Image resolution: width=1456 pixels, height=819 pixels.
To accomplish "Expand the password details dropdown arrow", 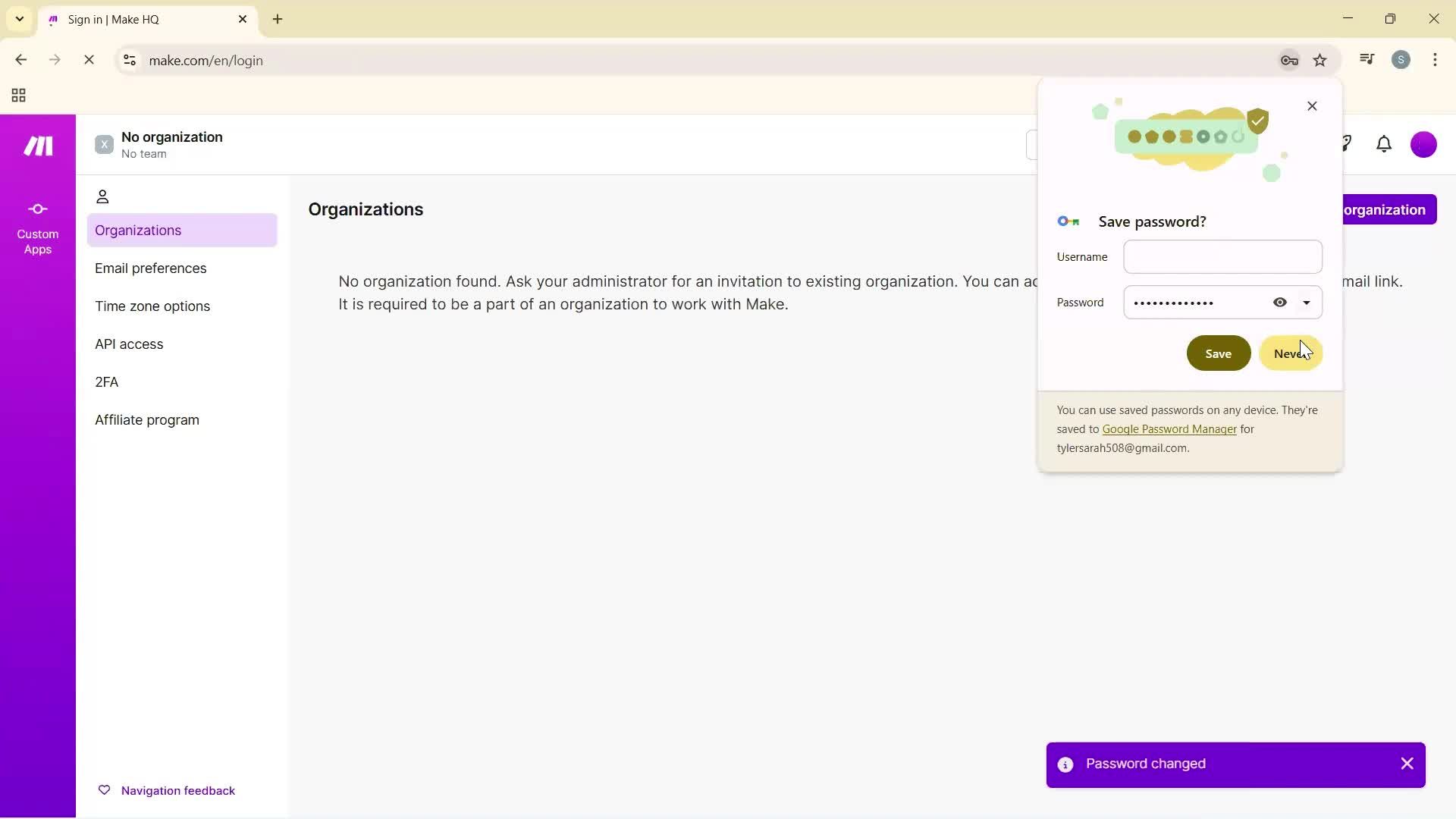I will click(1307, 302).
